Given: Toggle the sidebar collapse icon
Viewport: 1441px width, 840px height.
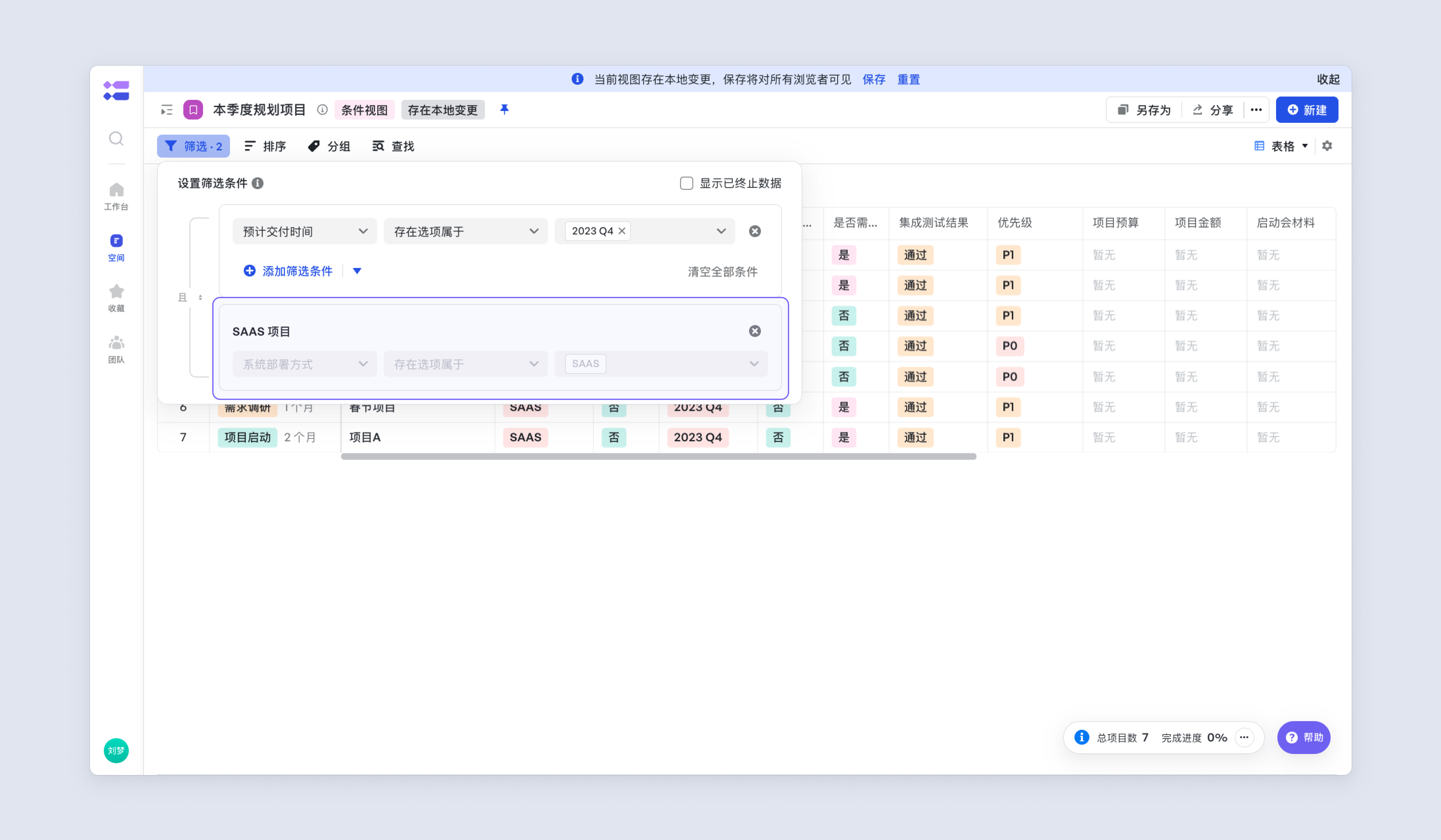Looking at the screenshot, I should coord(166,110).
